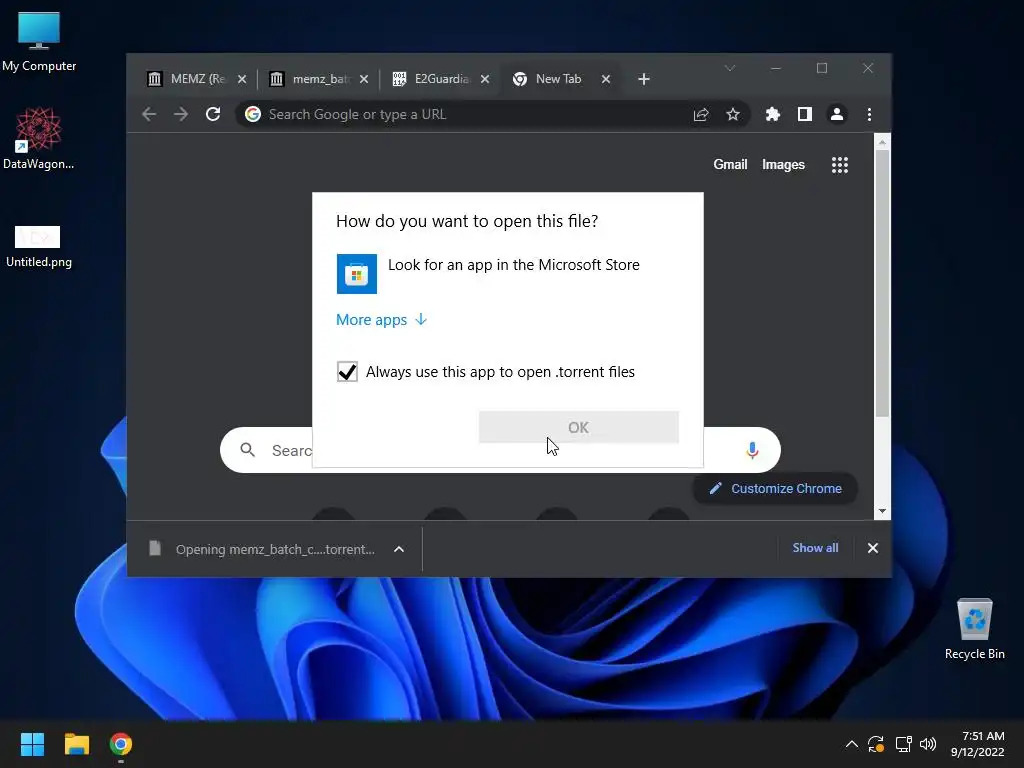Click Customize Chrome button
The width and height of the screenshot is (1024, 768).
775,488
